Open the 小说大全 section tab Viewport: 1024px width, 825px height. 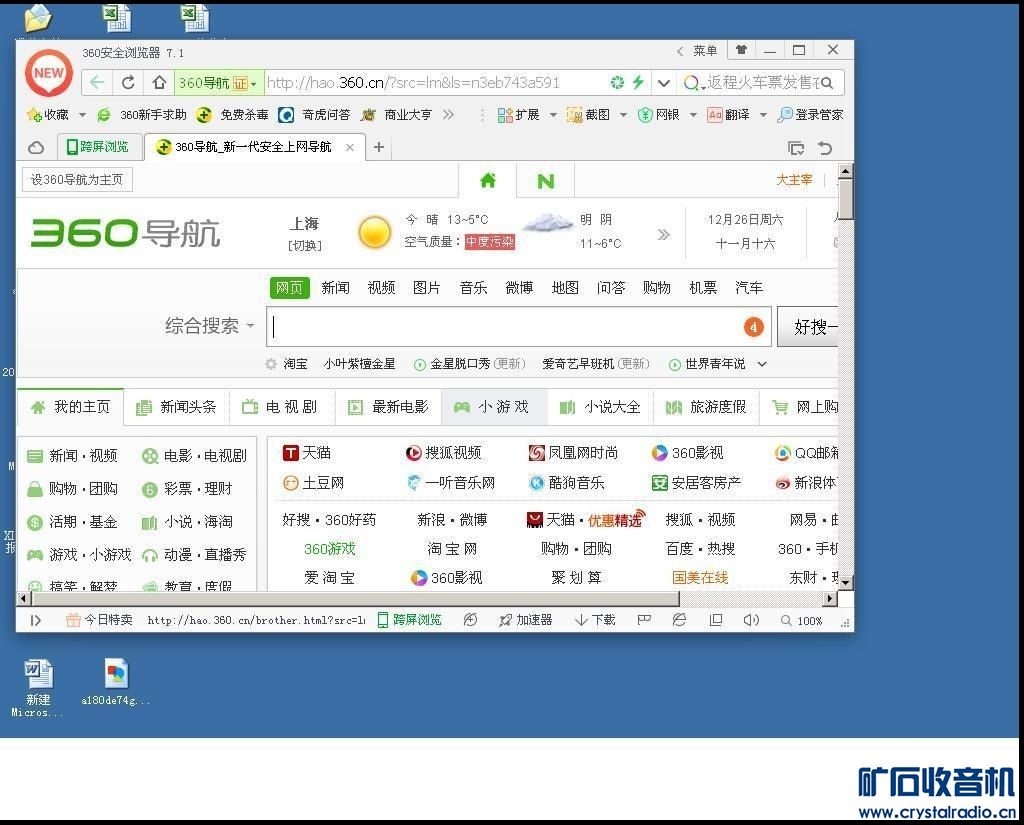click(x=600, y=407)
